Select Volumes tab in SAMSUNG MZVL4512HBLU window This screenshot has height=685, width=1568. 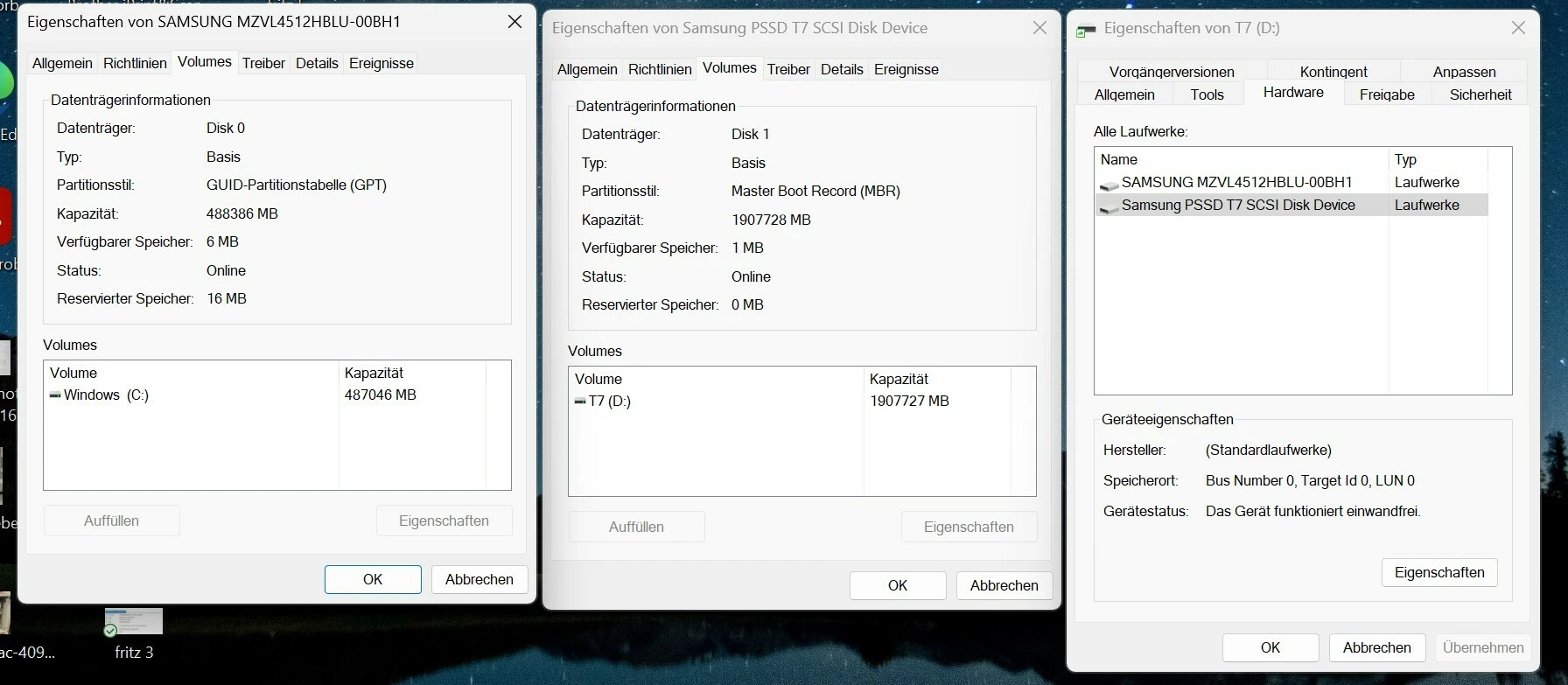coord(205,61)
